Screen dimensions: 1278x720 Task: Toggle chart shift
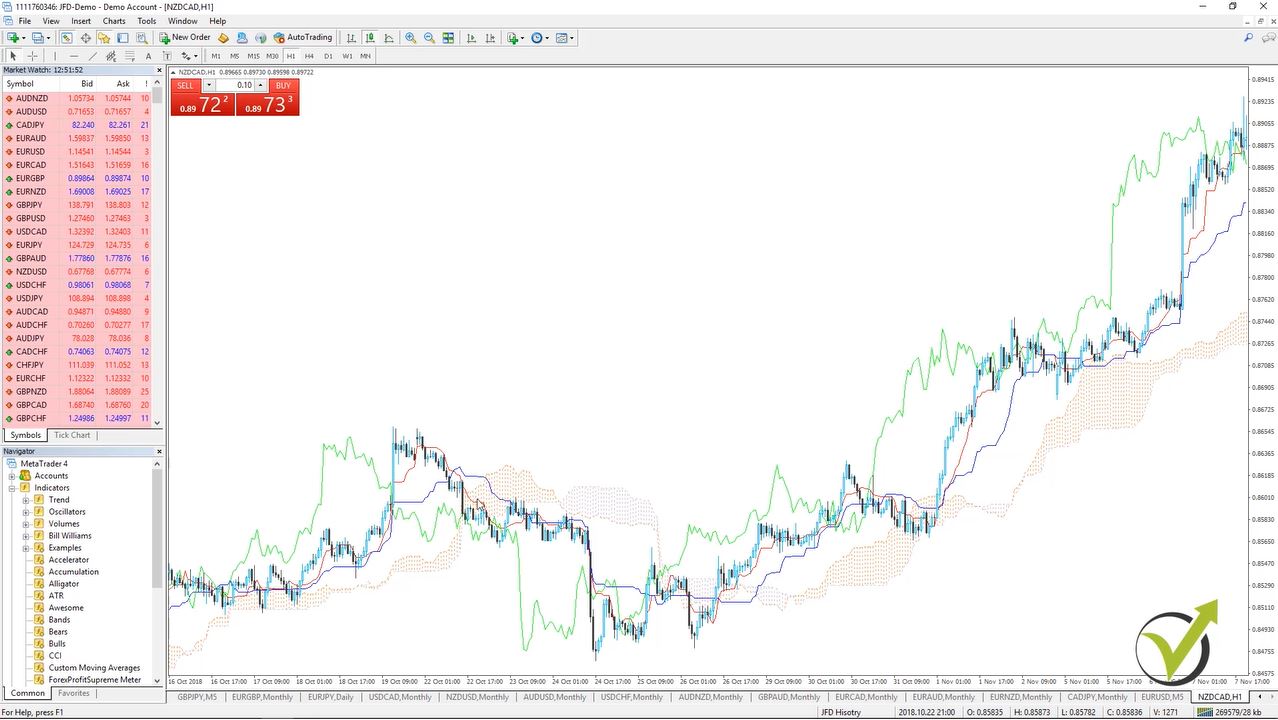[489, 37]
